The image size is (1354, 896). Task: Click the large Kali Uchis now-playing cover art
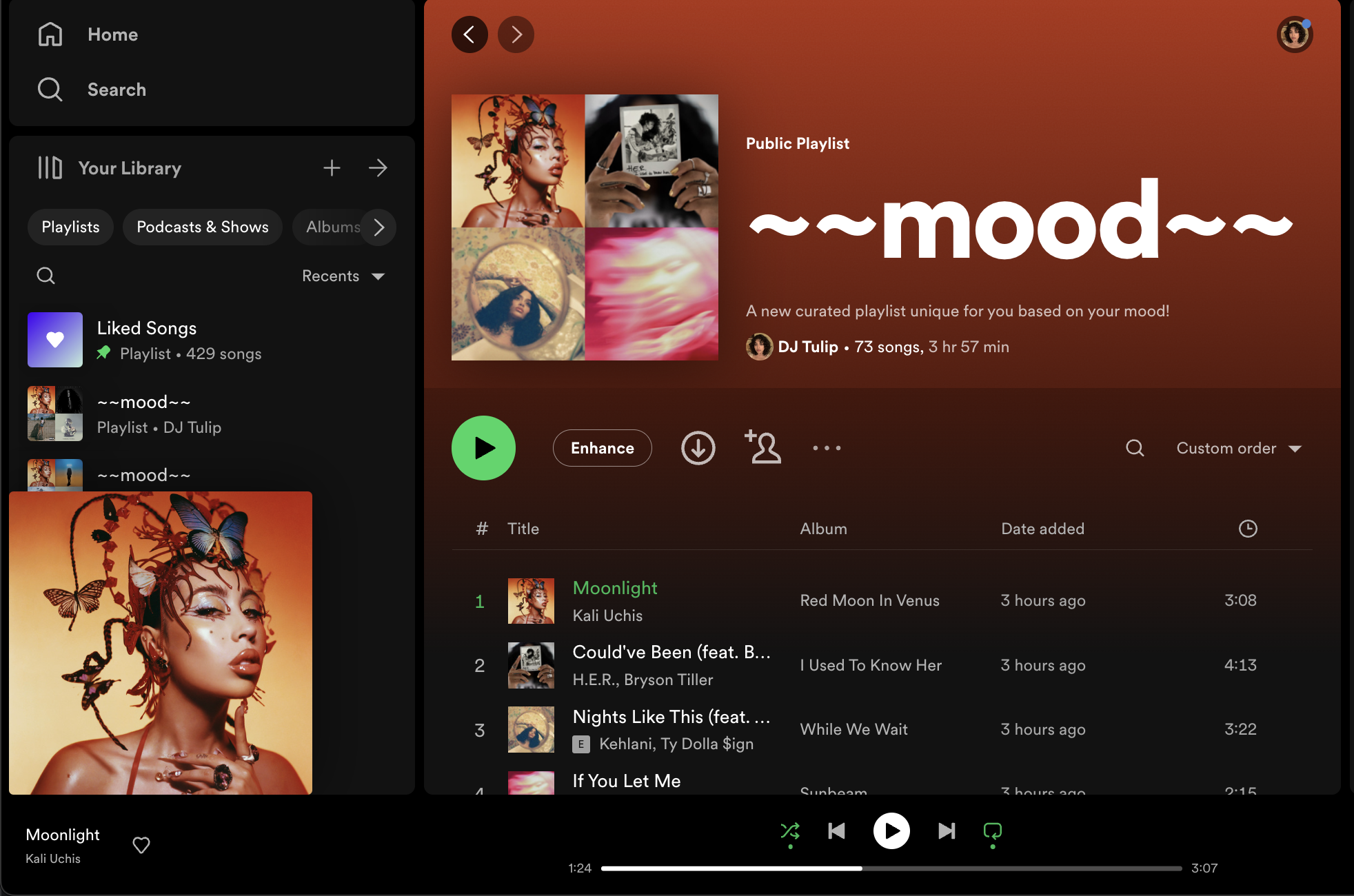coord(161,643)
